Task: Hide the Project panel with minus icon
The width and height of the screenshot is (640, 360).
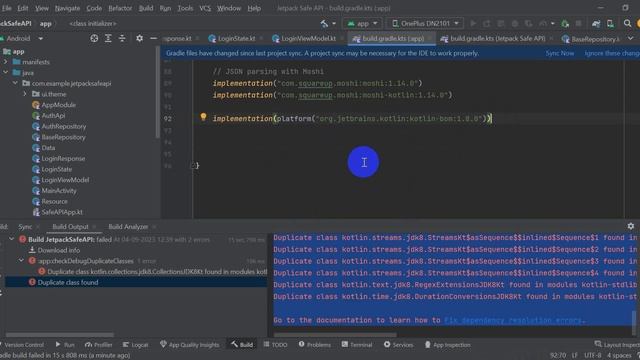Action: [153, 38]
